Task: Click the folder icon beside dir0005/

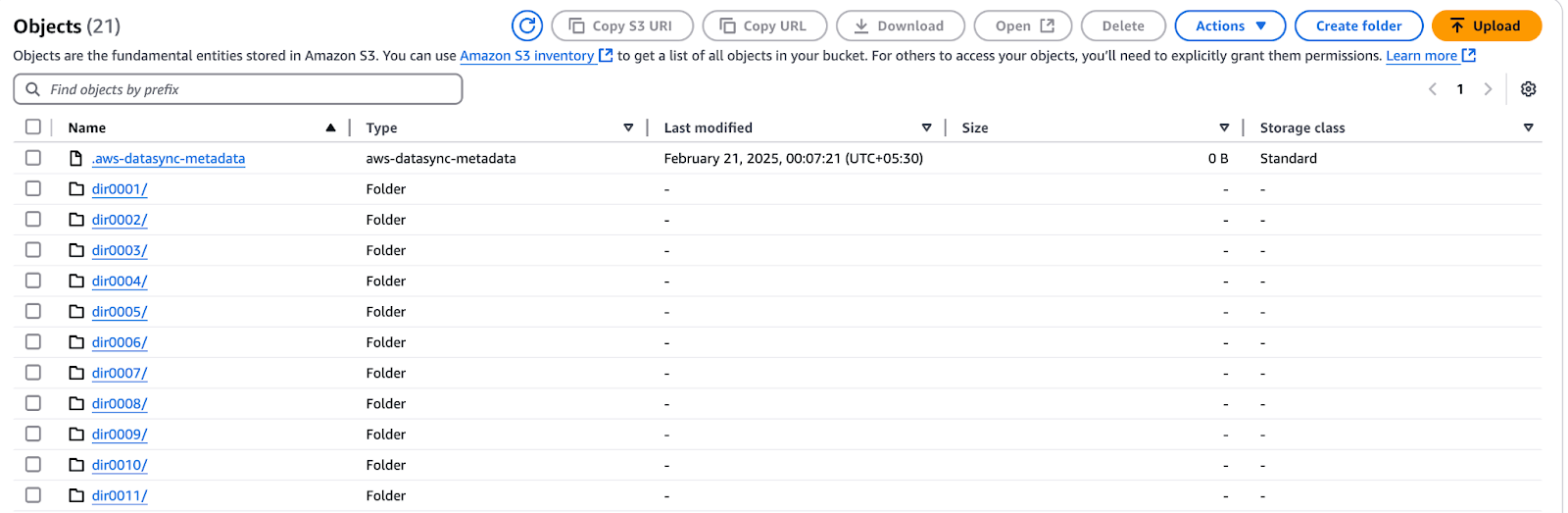Action: pos(76,311)
